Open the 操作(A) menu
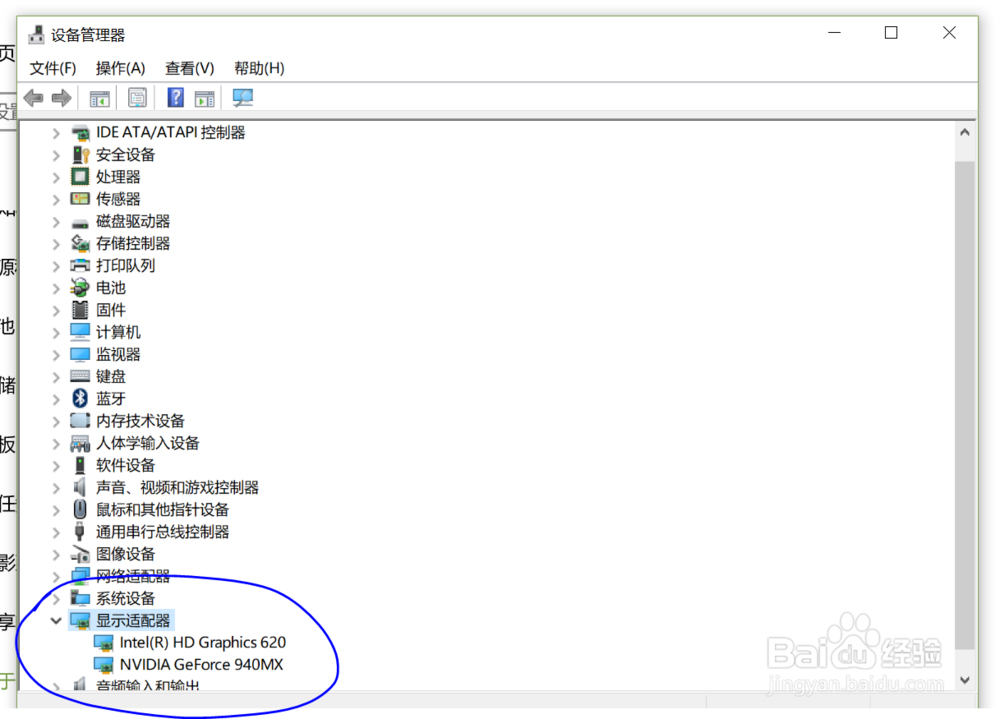This screenshot has height=719, width=1000. click(x=121, y=68)
